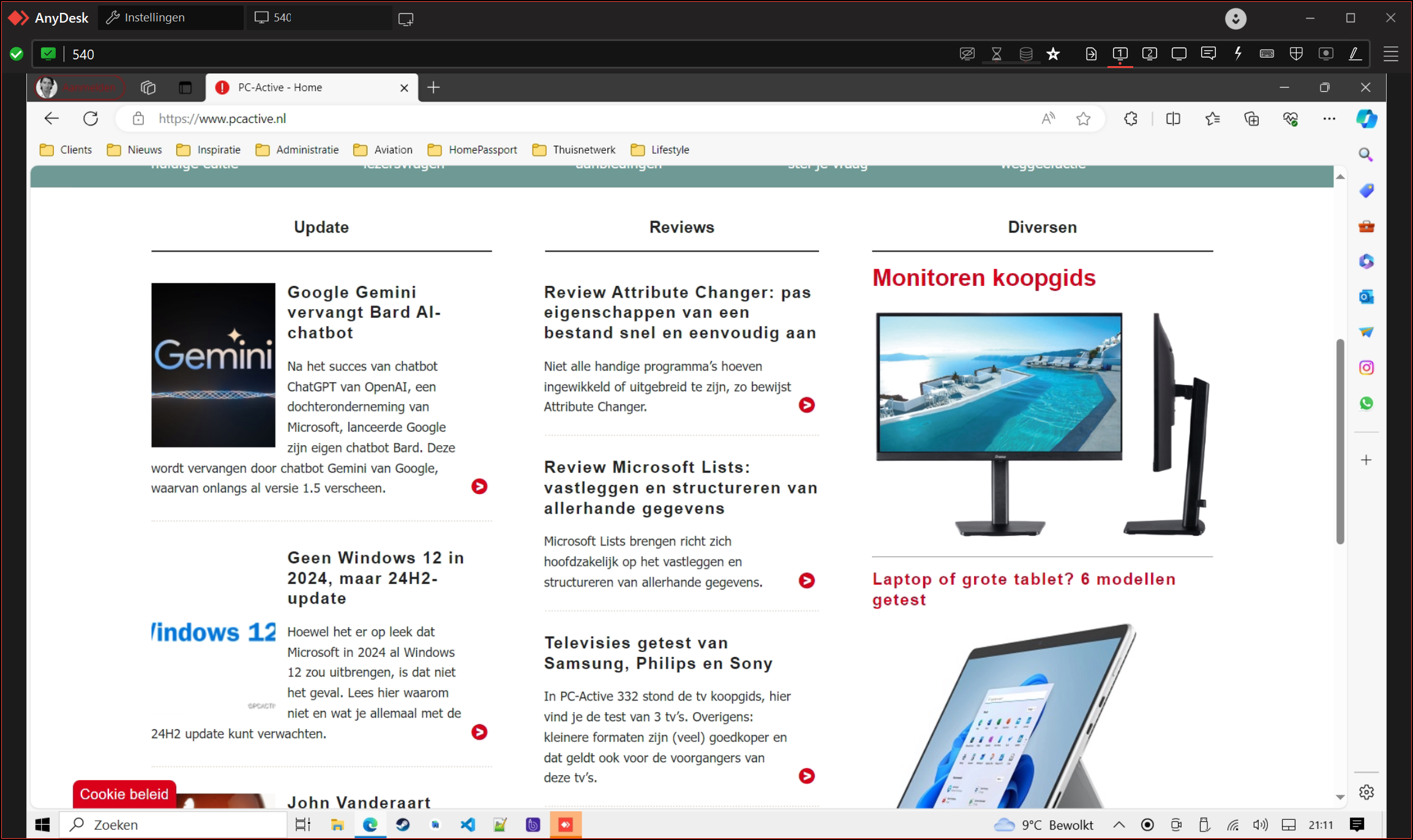The height and width of the screenshot is (840, 1413).
Task: Open the Nieuws bookmarks folder
Action: coord(134,150)
